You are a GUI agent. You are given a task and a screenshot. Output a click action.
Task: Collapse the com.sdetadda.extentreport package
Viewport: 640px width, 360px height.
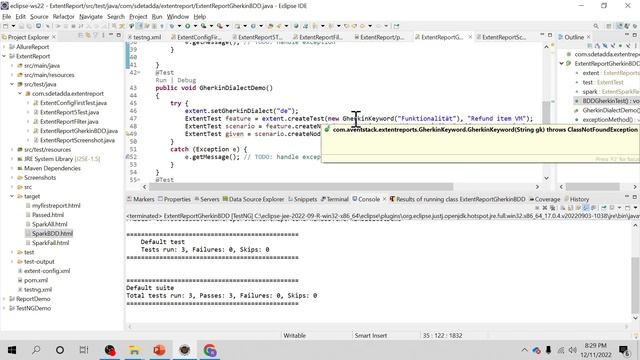(20, 94)
